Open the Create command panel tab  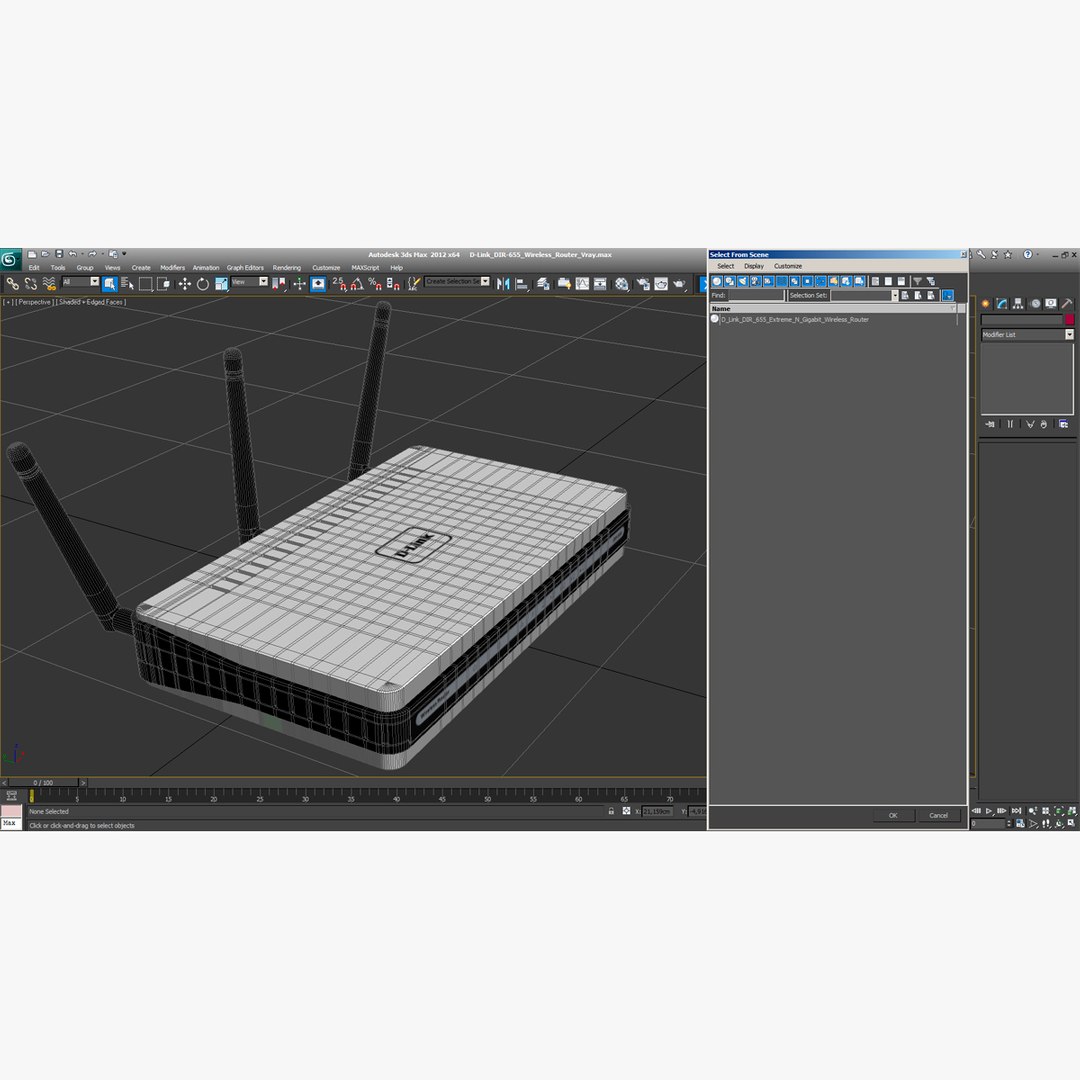point(986,304)
